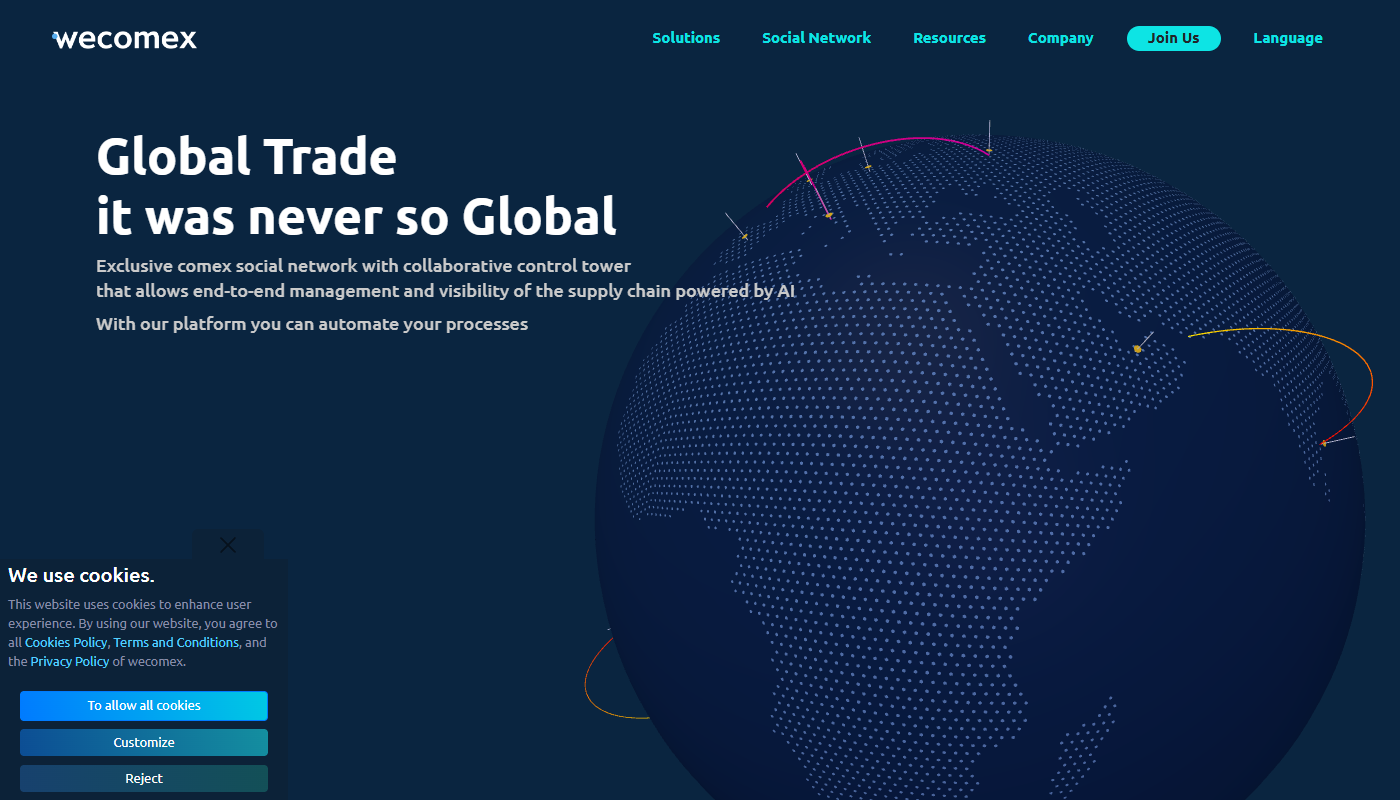Reject all cookies

(x=143, y=778)
